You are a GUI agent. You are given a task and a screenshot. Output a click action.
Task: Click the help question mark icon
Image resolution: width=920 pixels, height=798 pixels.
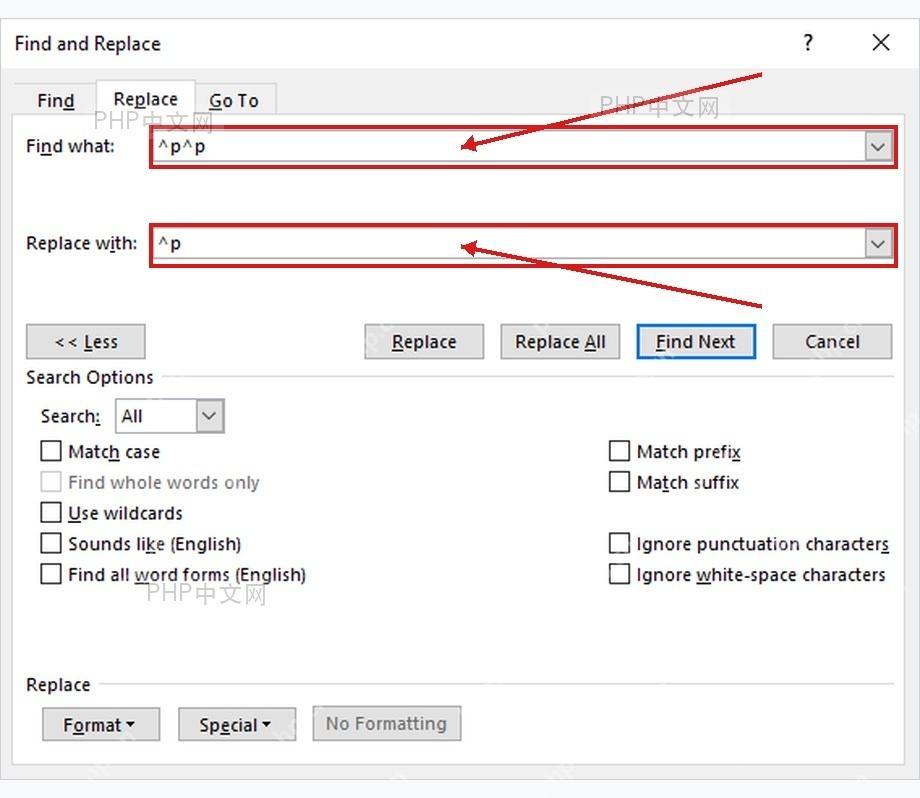pyautogui.click(x=808, y=43)
